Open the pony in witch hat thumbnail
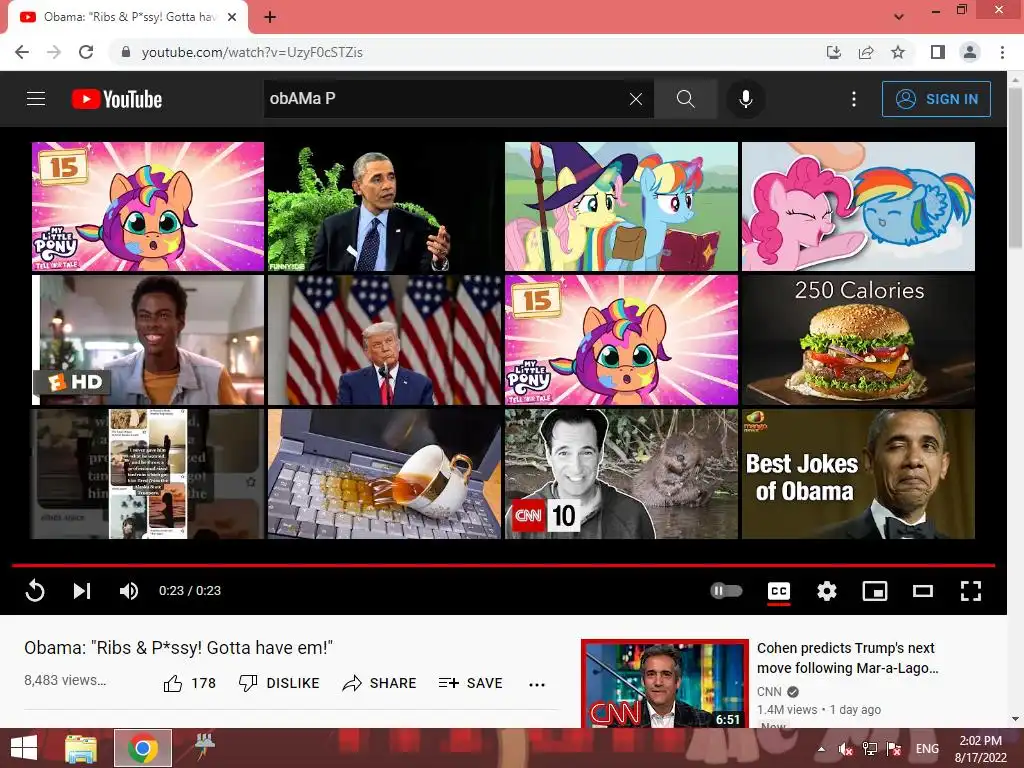Viewport: 1024px width, 768px height. point(621,206)
